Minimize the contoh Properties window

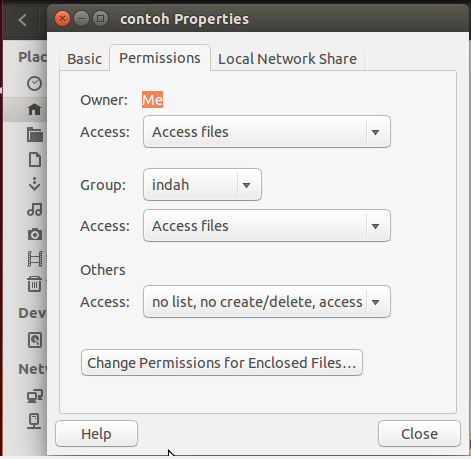tap(81, 19)
